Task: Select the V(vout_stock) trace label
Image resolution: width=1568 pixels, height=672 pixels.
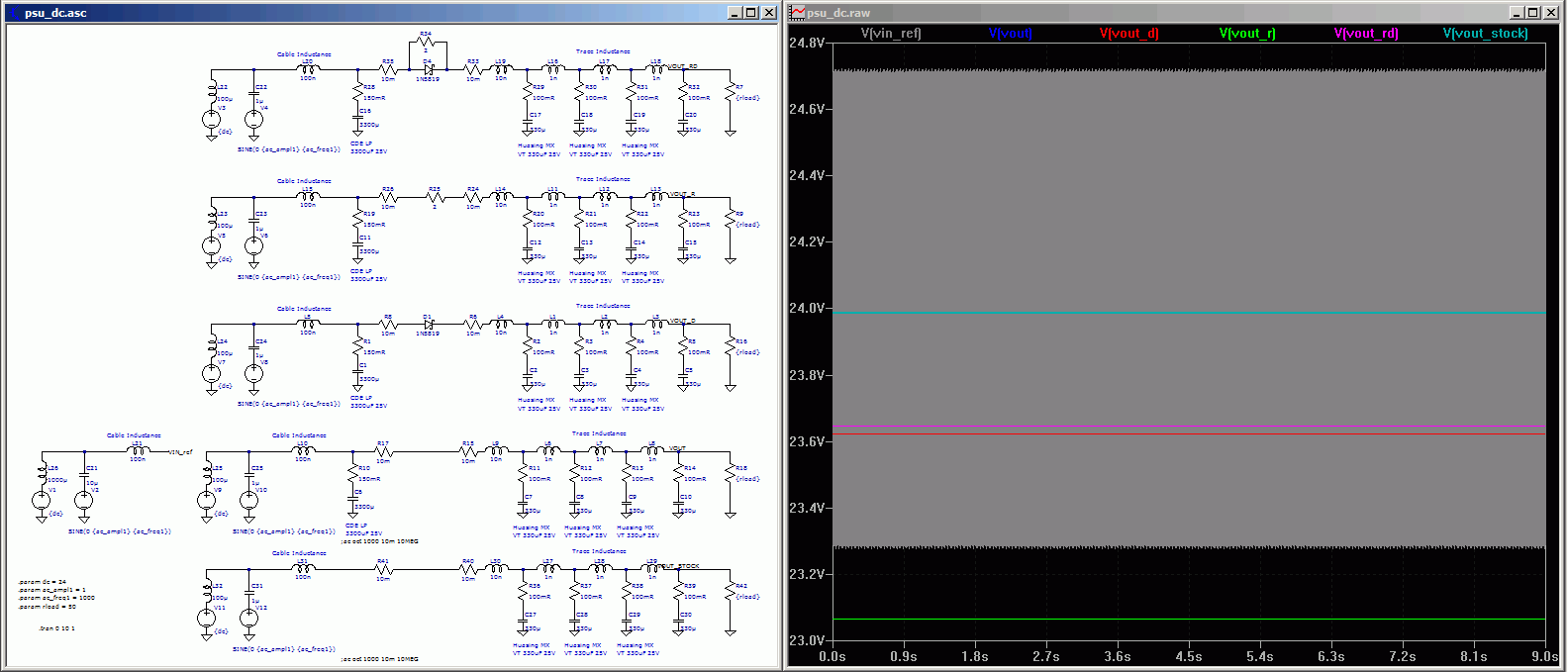Action: coord(1485,33)
